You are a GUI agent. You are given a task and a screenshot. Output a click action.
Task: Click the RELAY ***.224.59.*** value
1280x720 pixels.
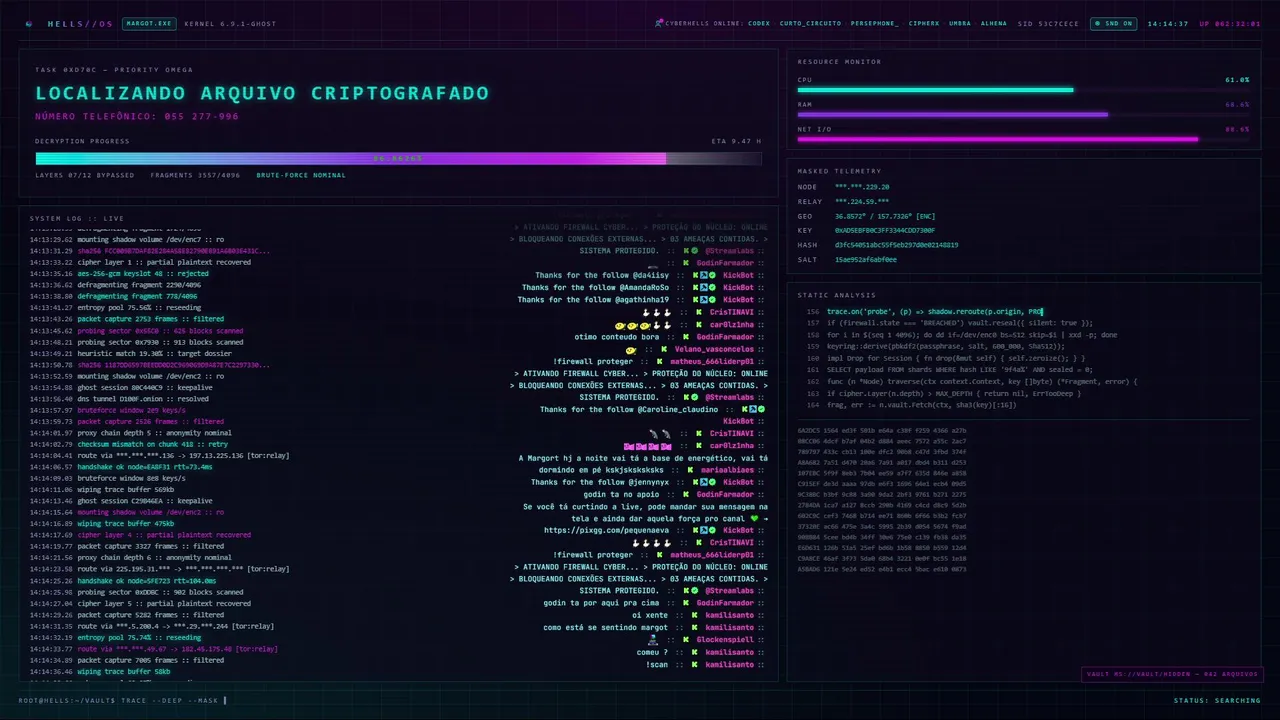(x=862, y=201)
